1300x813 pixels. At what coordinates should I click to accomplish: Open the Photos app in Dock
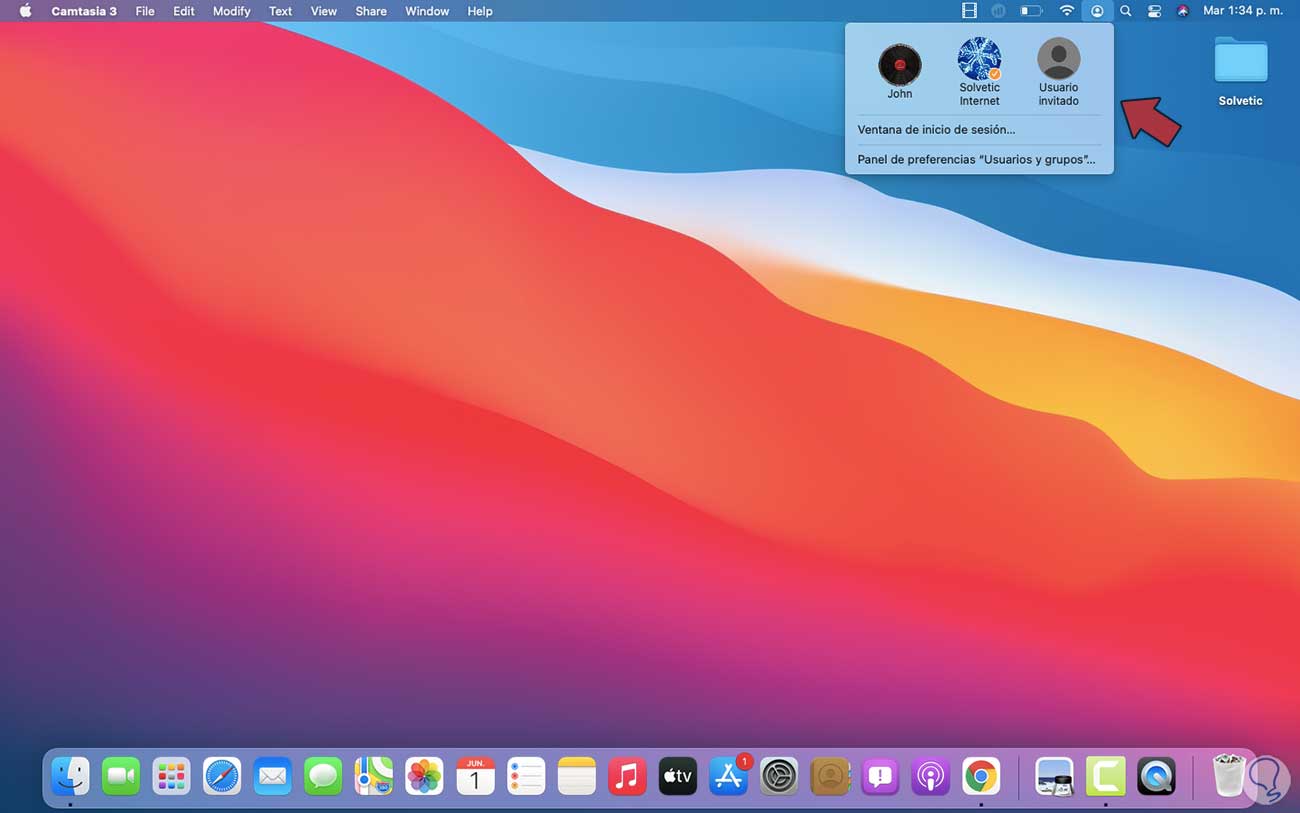coord(424,776)
